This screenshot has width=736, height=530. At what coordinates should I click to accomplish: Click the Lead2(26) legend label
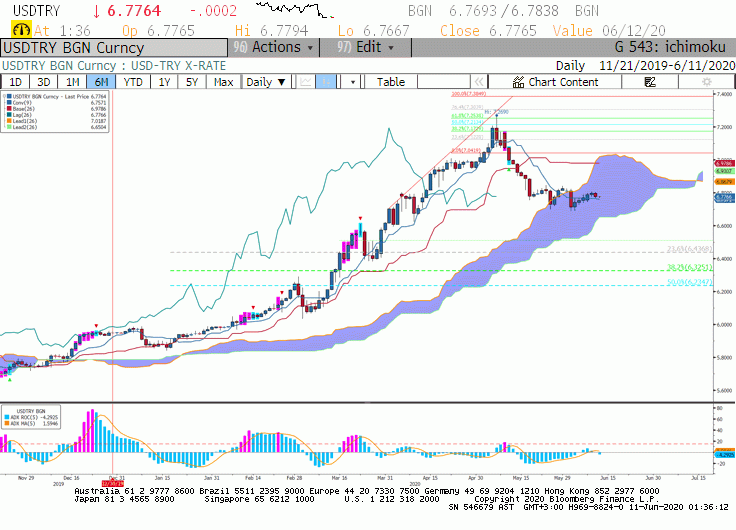pos(24,127)
